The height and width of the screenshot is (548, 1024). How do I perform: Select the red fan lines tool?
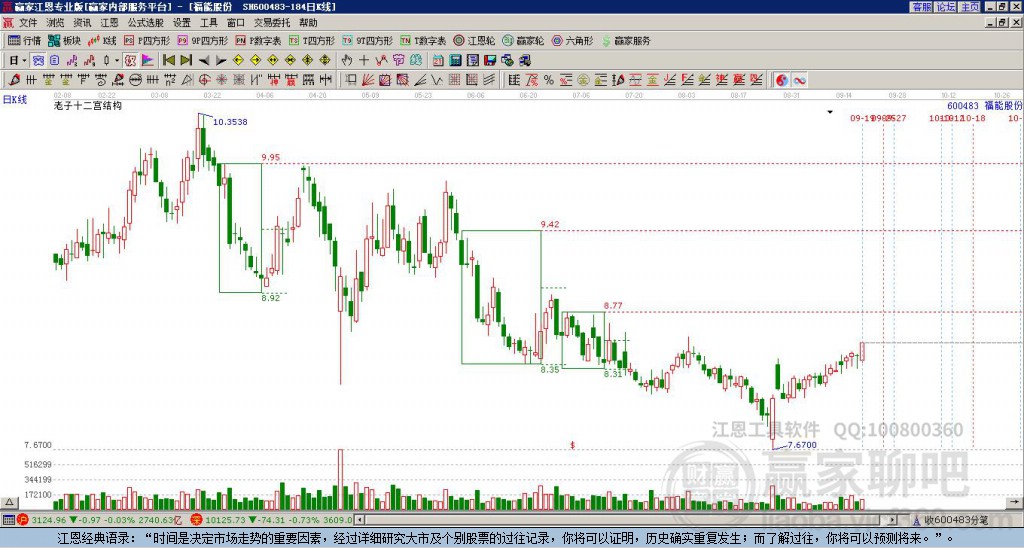tap(368, 80)
